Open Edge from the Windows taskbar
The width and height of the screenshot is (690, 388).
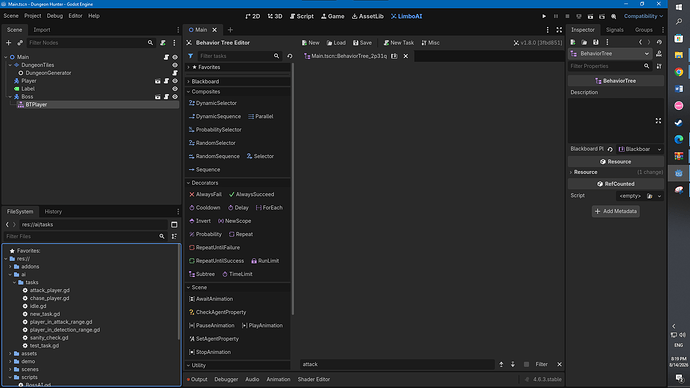point(679,139)
